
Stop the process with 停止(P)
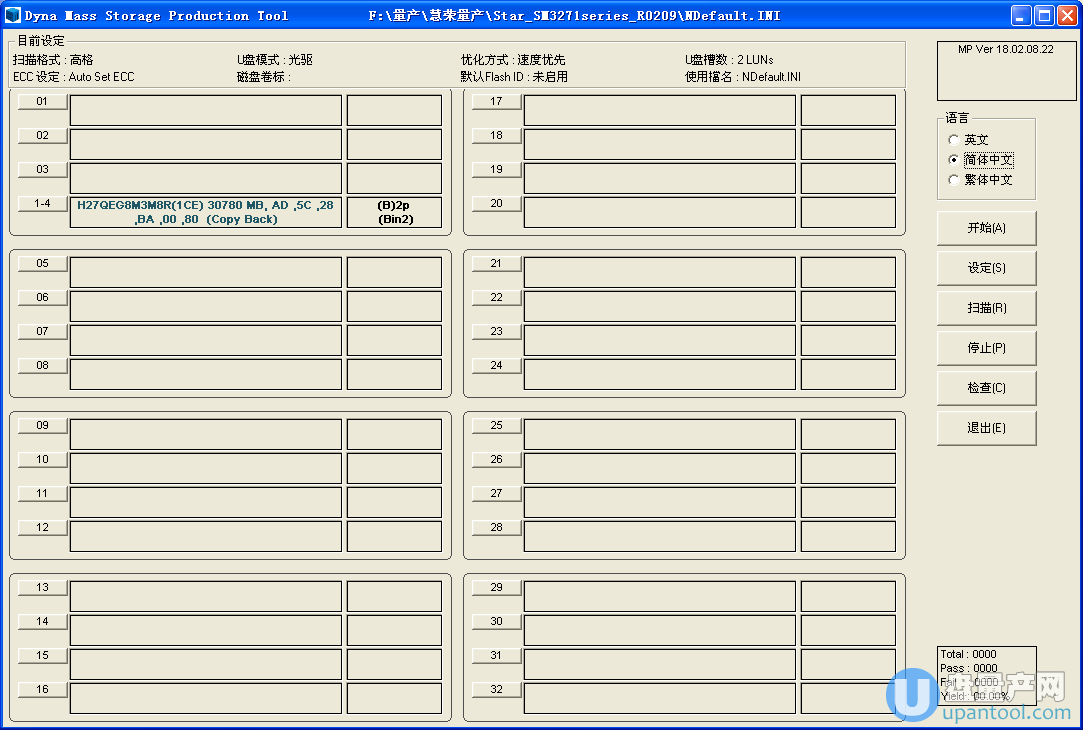[986, 348]
